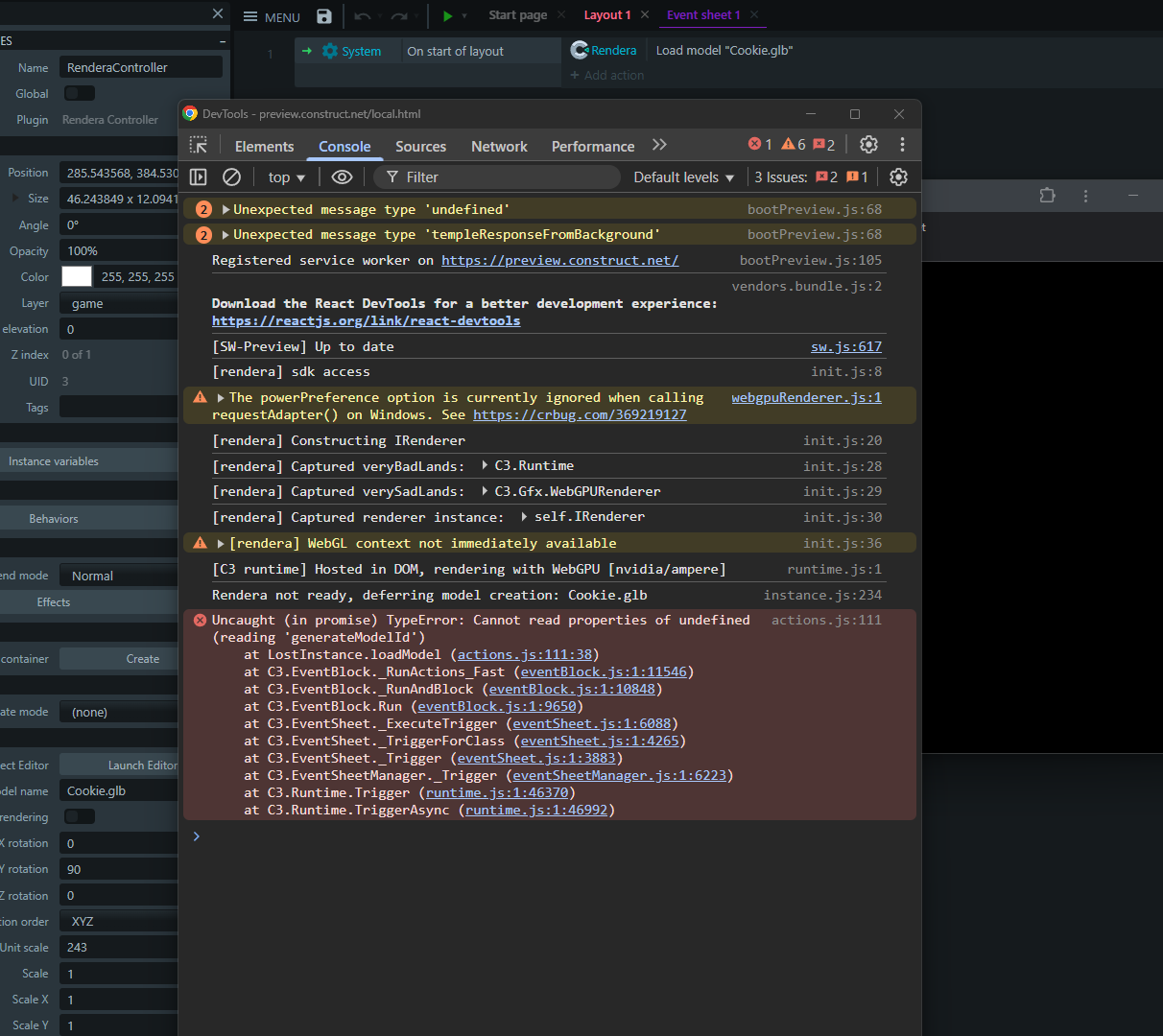Click the DevTools inspect element picker icon
1163x1036 pixels.
tap(199, 145)
